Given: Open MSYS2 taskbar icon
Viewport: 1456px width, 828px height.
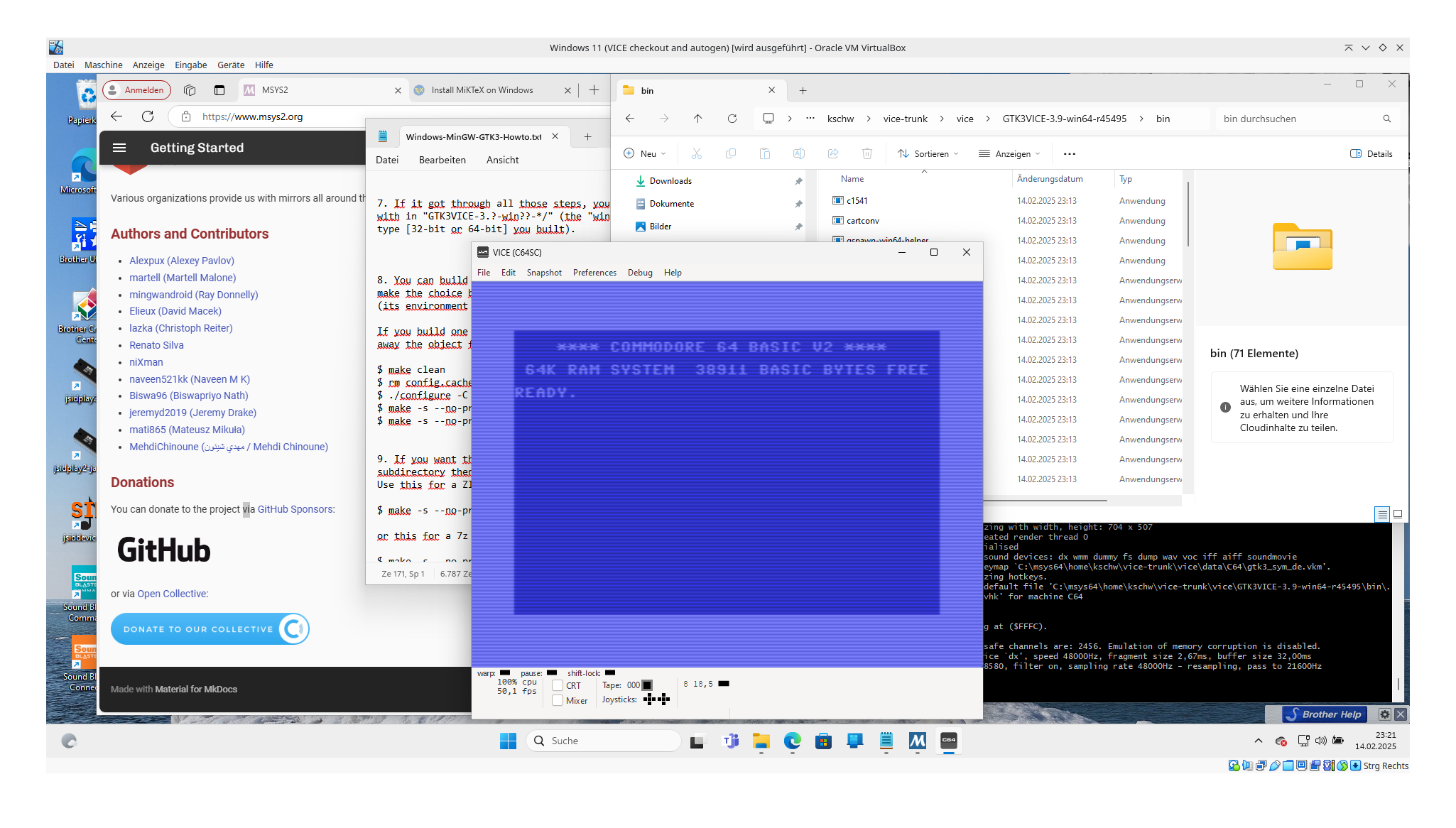Looking at the screenshot, I should point(918,741).
